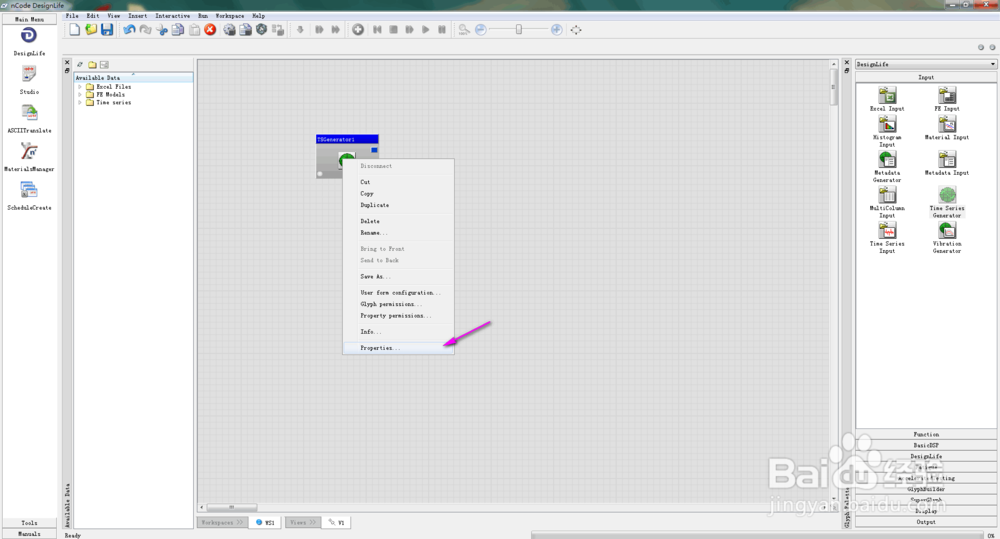Click the Views >> button
Viewport: 1000px width, 539px height.
pyautogui.click(x=303, y=522)
